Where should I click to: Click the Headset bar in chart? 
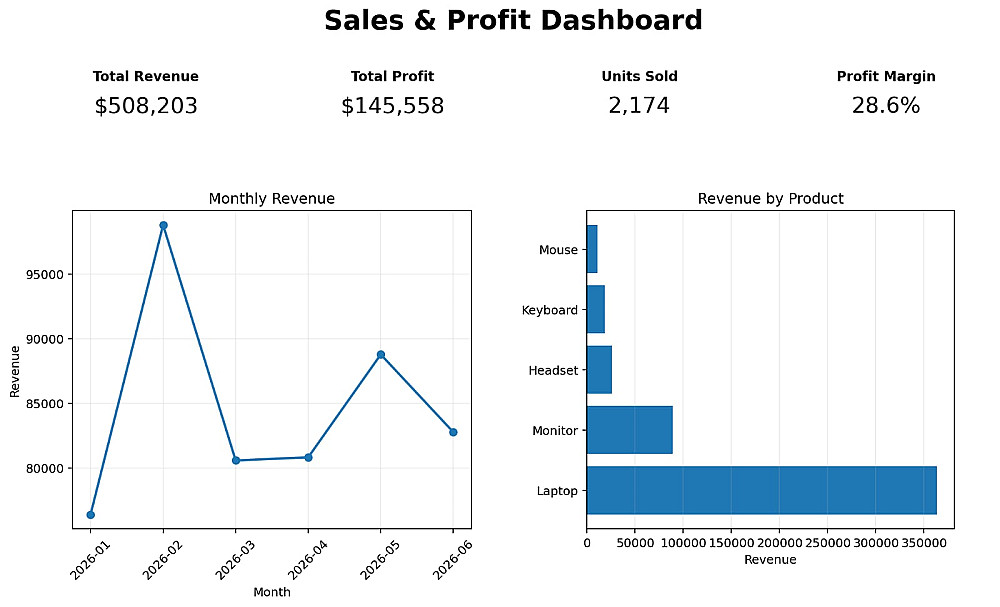click(599, 370)
